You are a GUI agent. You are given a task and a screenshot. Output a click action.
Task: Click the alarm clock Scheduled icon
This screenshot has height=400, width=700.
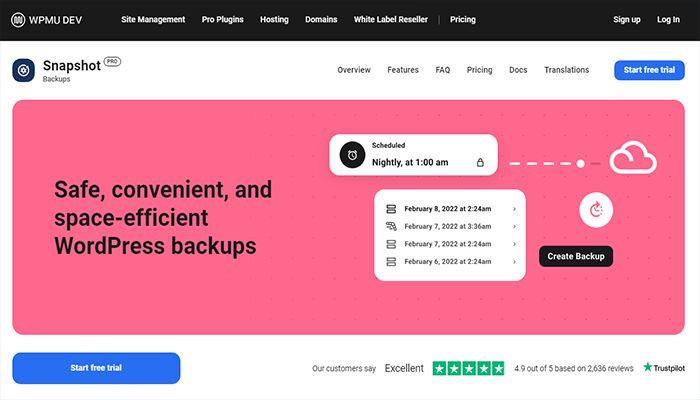tap(351, 155)
